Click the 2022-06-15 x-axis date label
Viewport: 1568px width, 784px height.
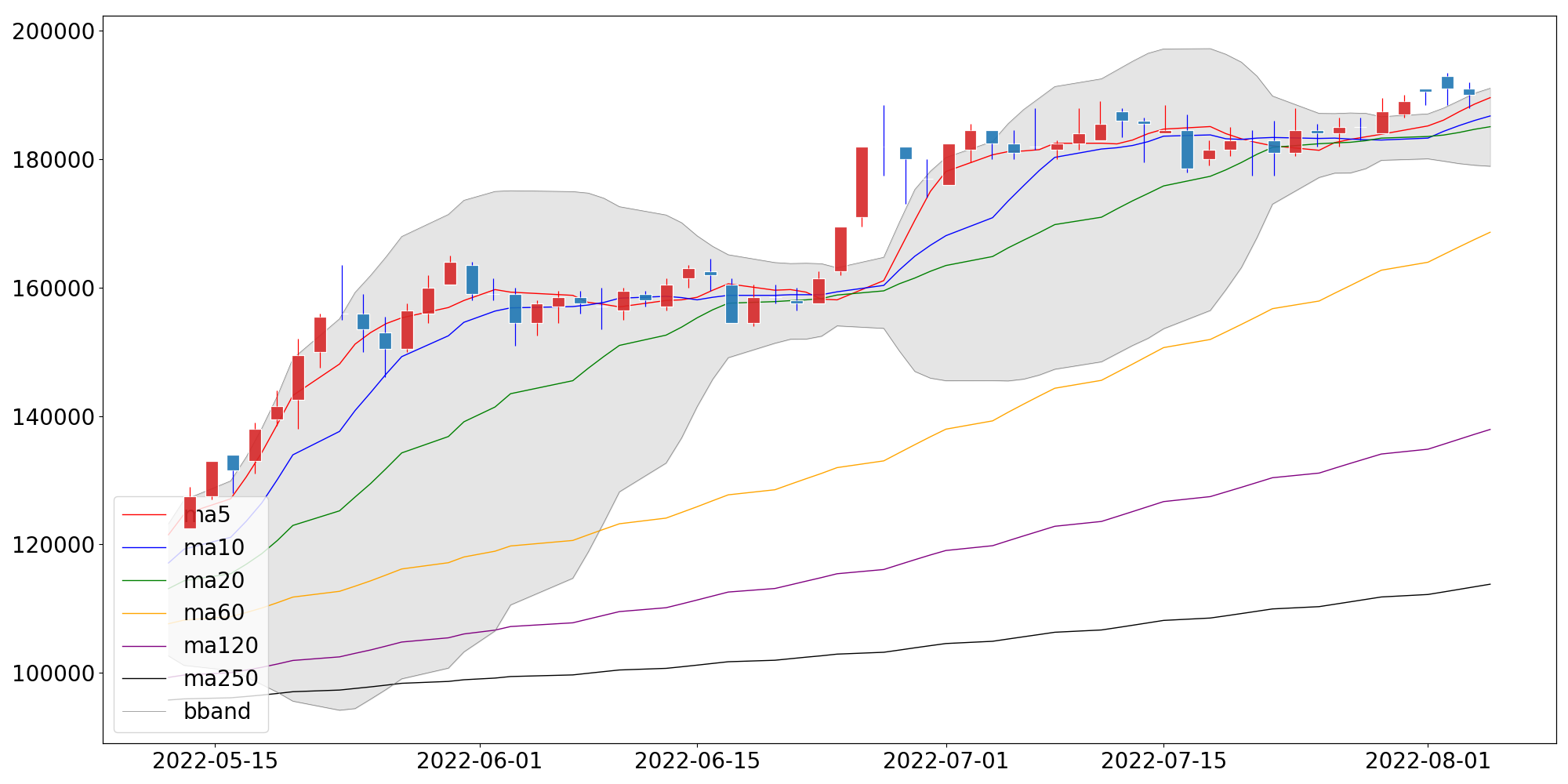(697, 761)
